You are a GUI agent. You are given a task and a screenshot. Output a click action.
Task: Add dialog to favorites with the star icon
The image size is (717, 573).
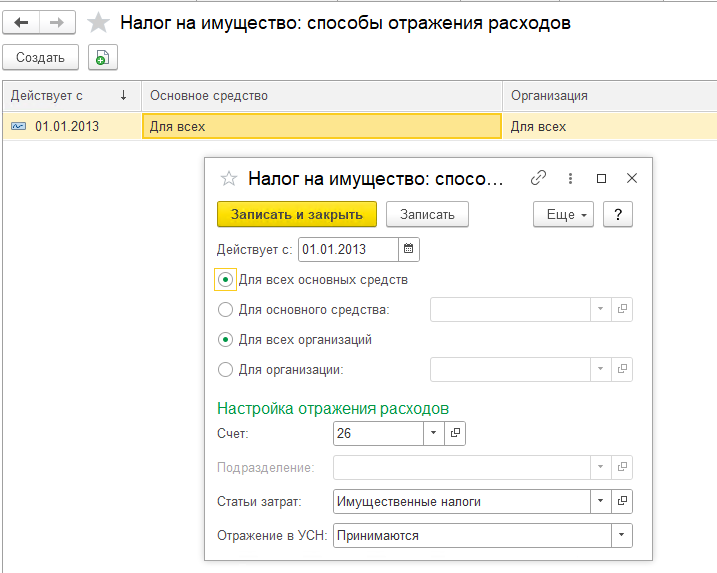229,178
